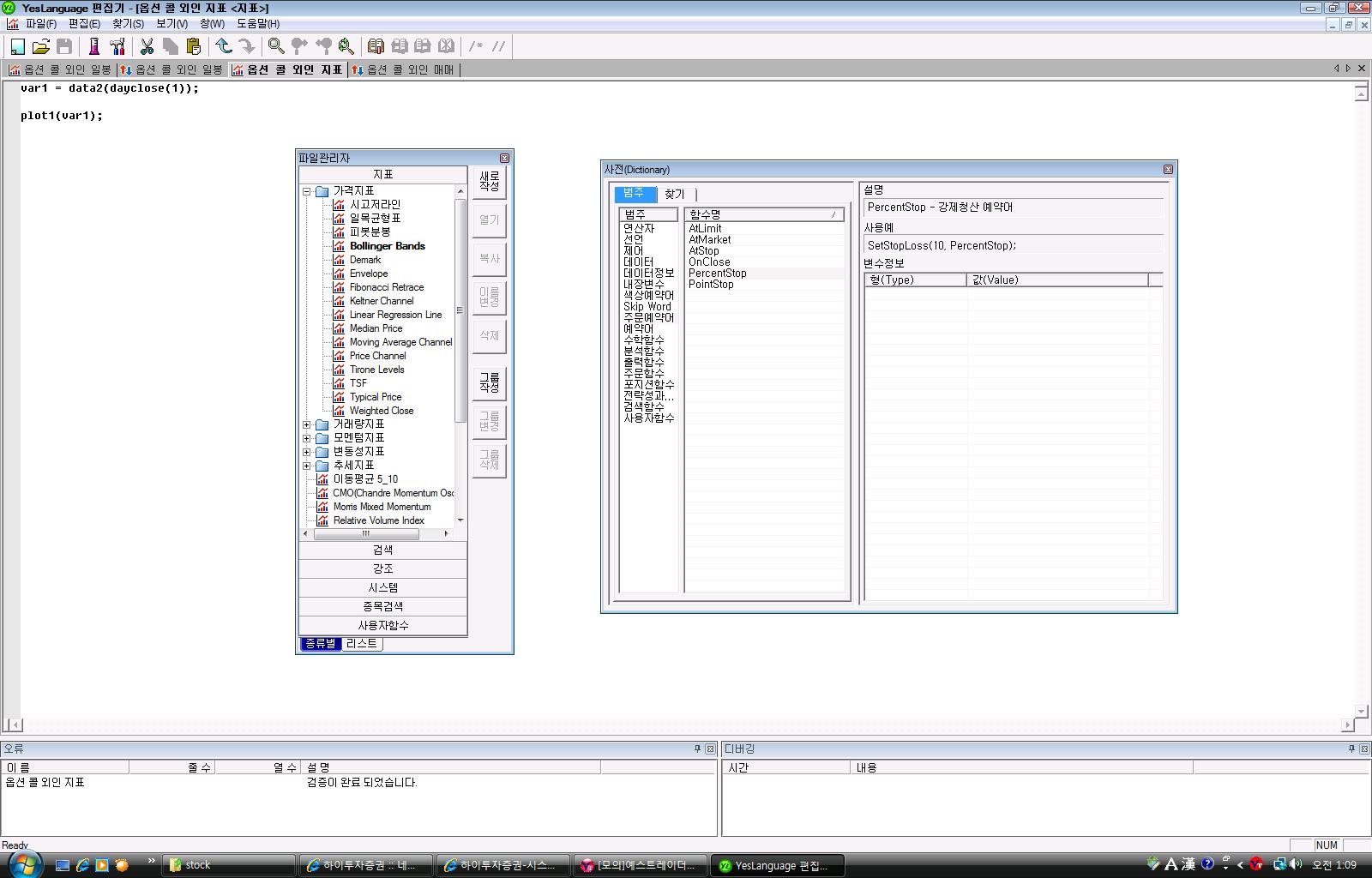Click the third open-book toolbar icon
This screenshot has height=878, width=1372.
[422, 46]
